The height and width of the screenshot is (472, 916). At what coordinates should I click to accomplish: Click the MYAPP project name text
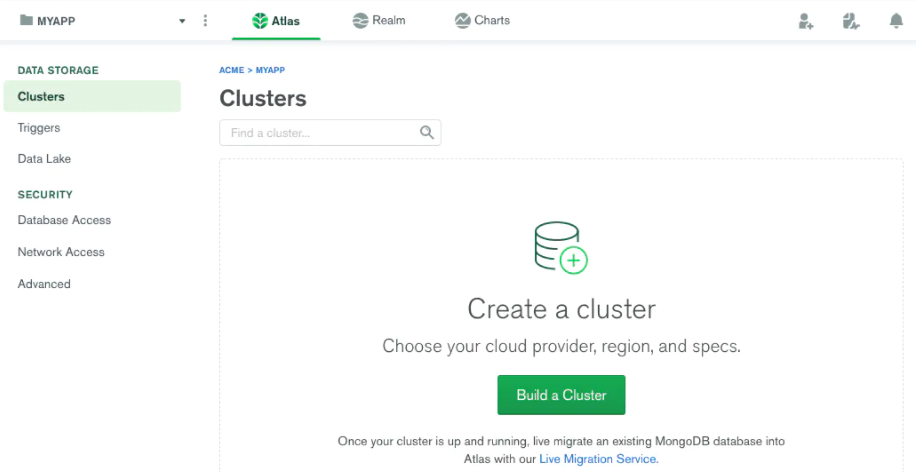pos(56,21)
